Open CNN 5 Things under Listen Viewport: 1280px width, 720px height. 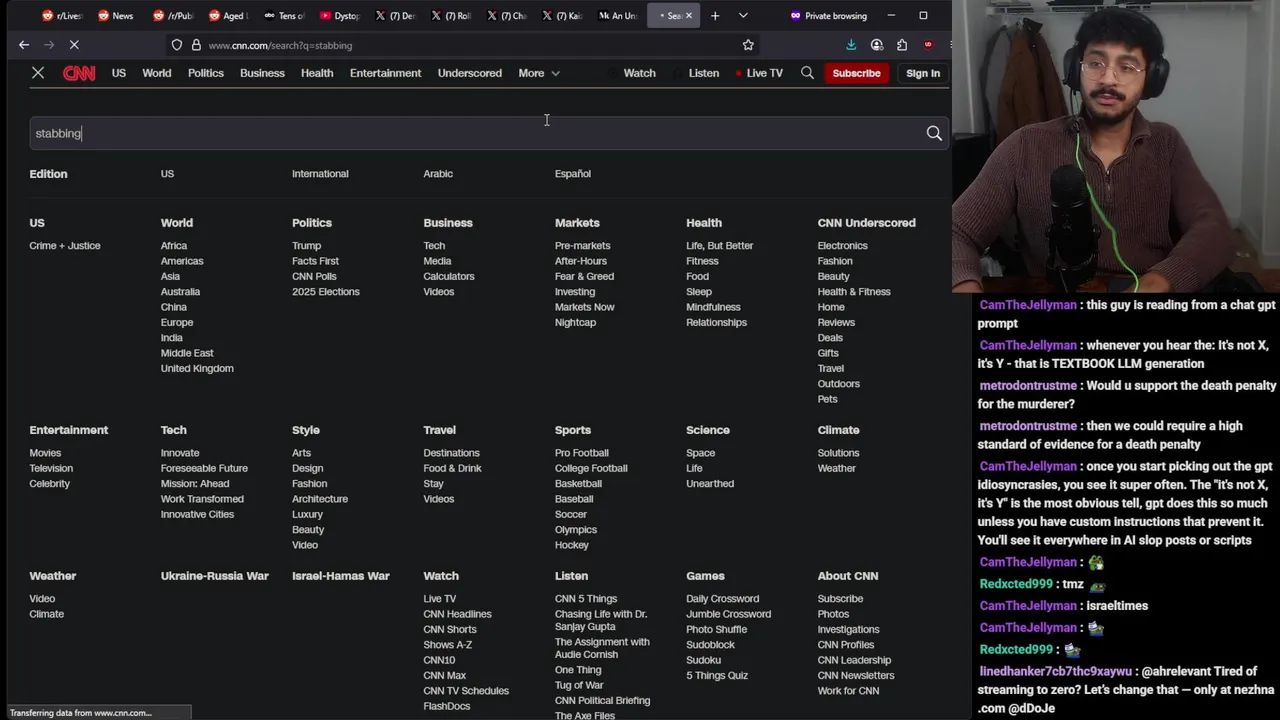586,599
